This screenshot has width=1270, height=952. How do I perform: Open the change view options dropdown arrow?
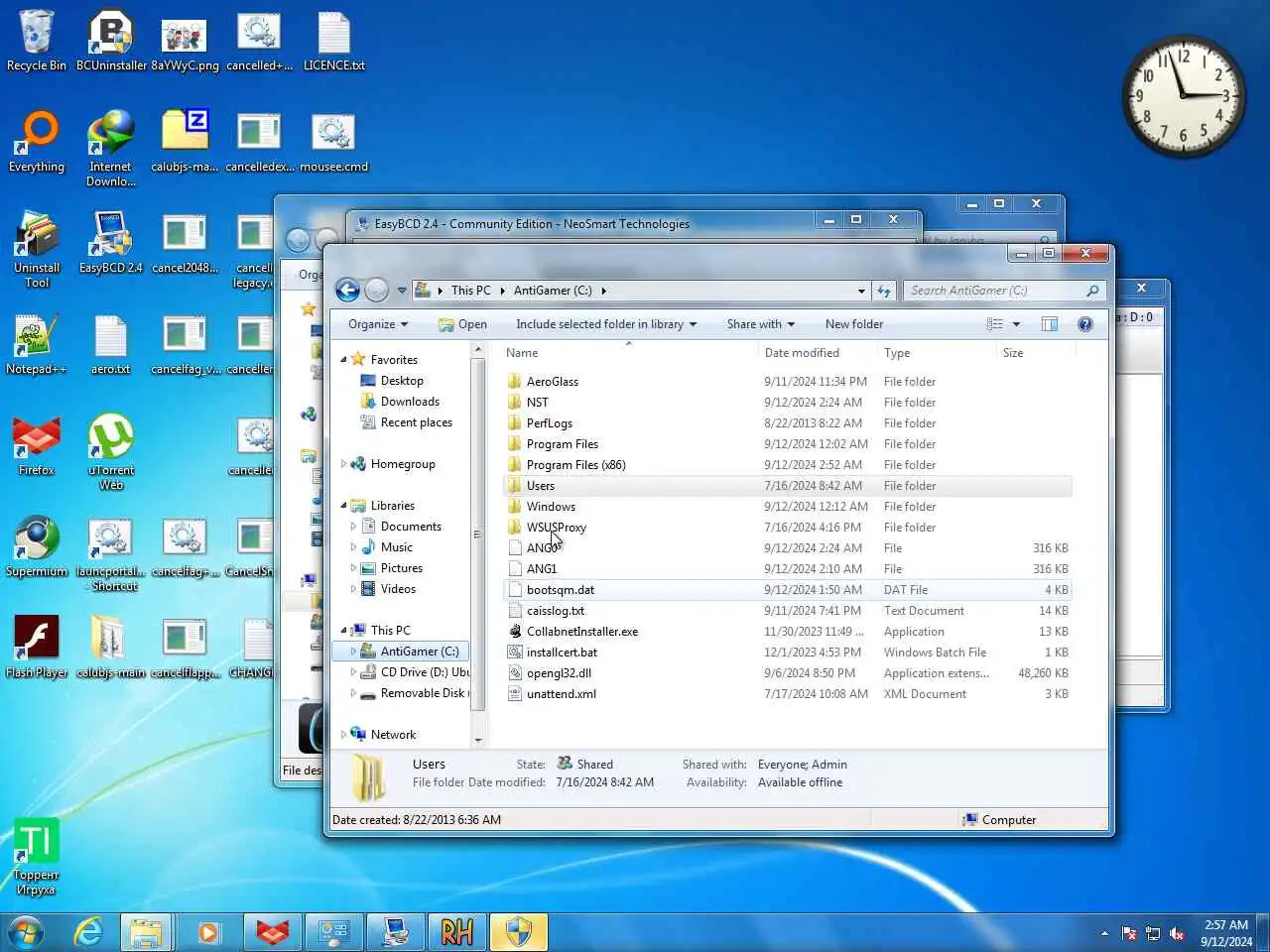pyautogui.click(x=1016, y=324)
